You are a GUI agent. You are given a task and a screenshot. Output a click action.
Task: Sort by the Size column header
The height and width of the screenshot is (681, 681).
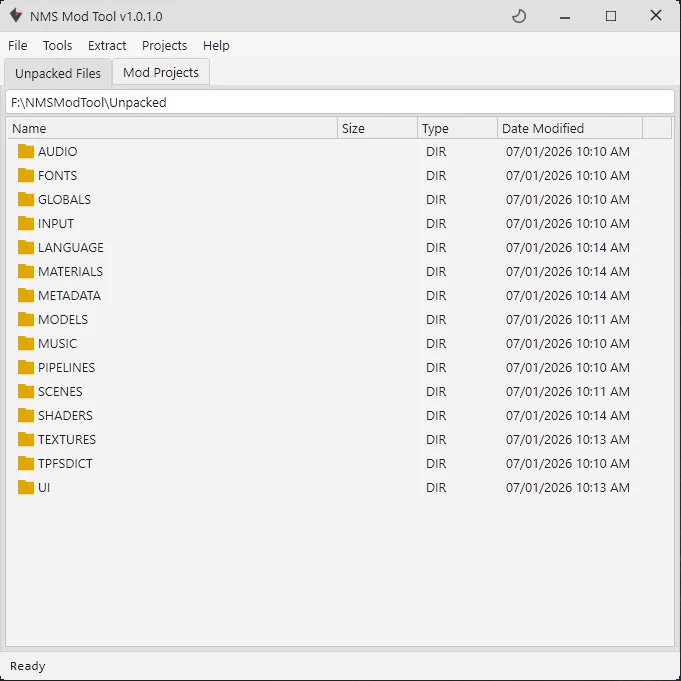pyautogui.click(x=377, y=128)
